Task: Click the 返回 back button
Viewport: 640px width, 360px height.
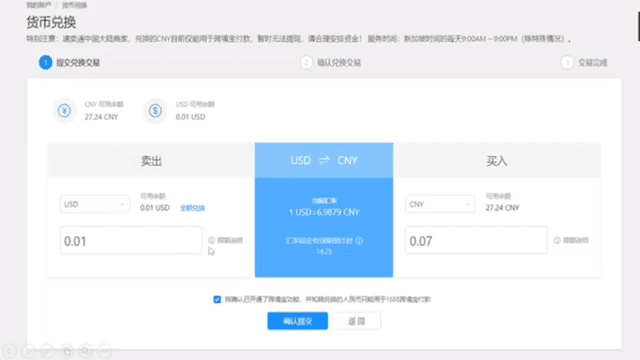Action: coord(356,321)
